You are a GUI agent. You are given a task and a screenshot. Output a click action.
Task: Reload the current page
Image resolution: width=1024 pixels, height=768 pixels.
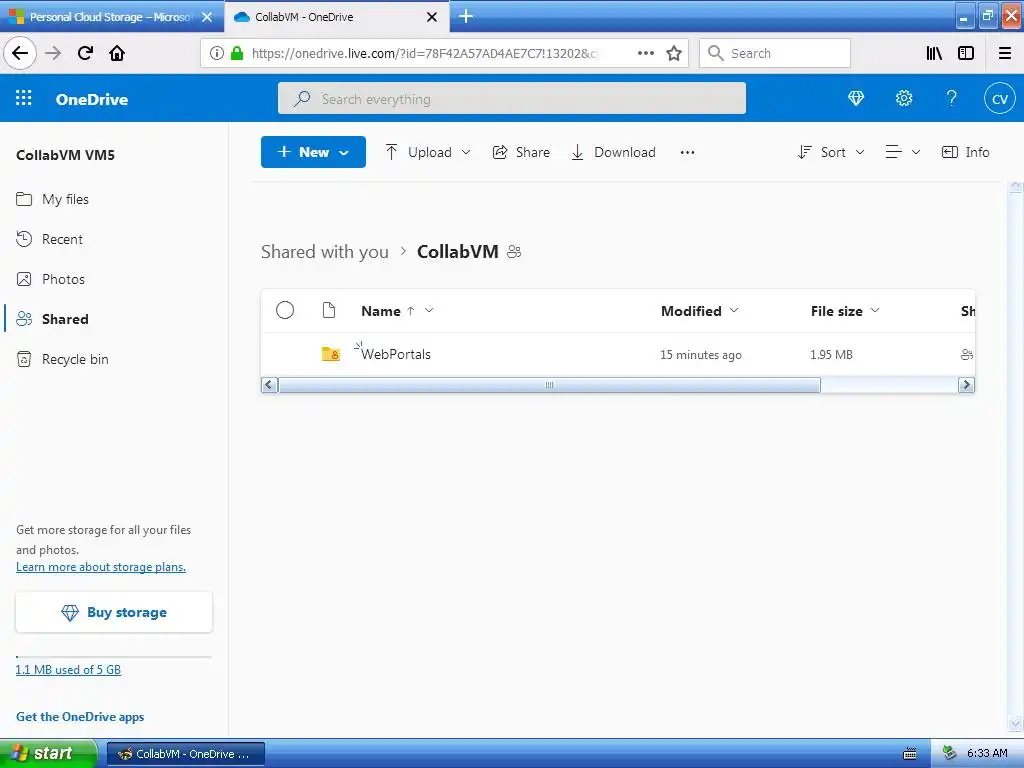pyautogui.click(x=85, y=53)
